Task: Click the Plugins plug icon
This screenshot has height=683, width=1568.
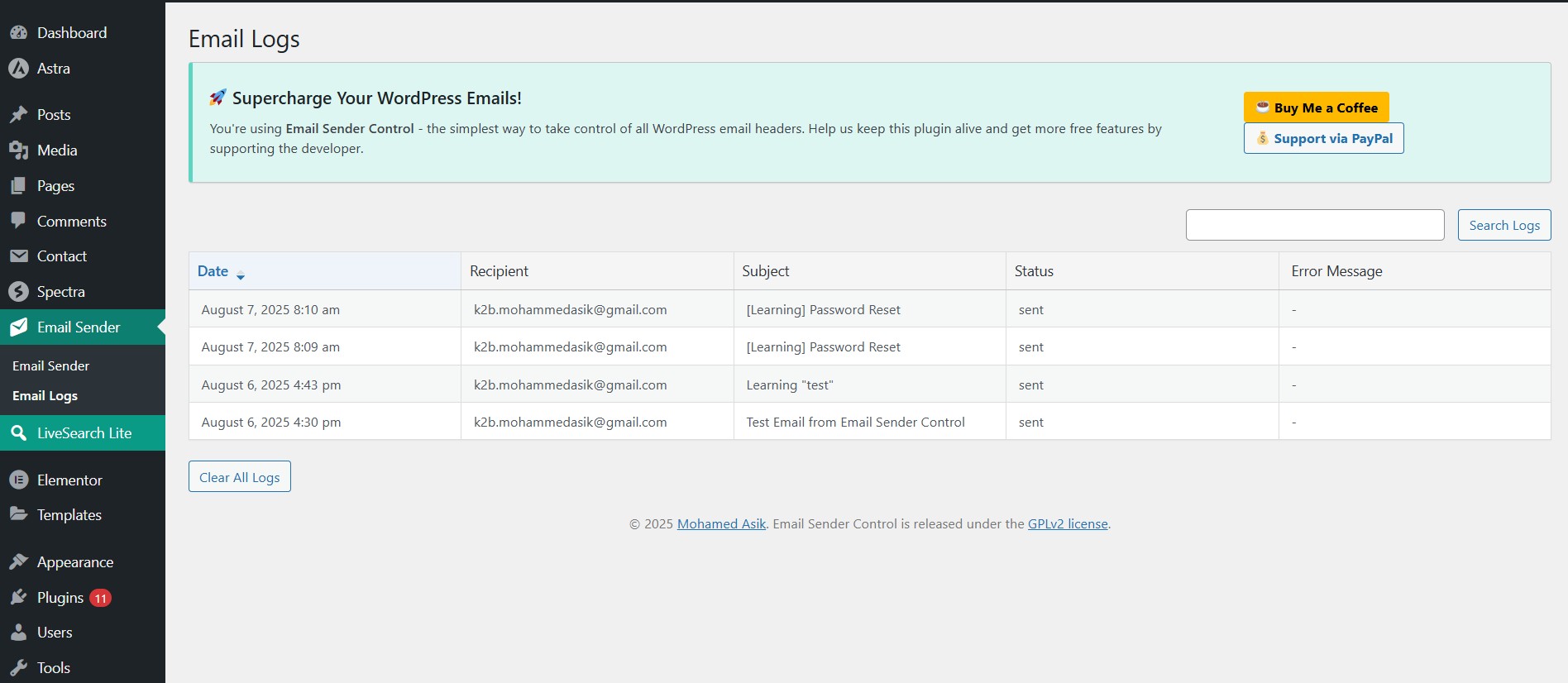Action: [x=18, y=598]
